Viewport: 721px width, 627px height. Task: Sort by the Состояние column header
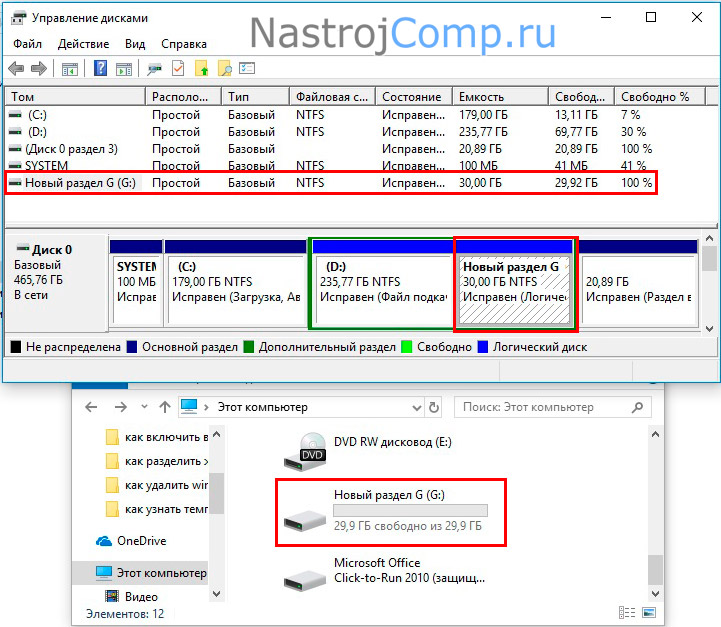[x=414, y=97]
